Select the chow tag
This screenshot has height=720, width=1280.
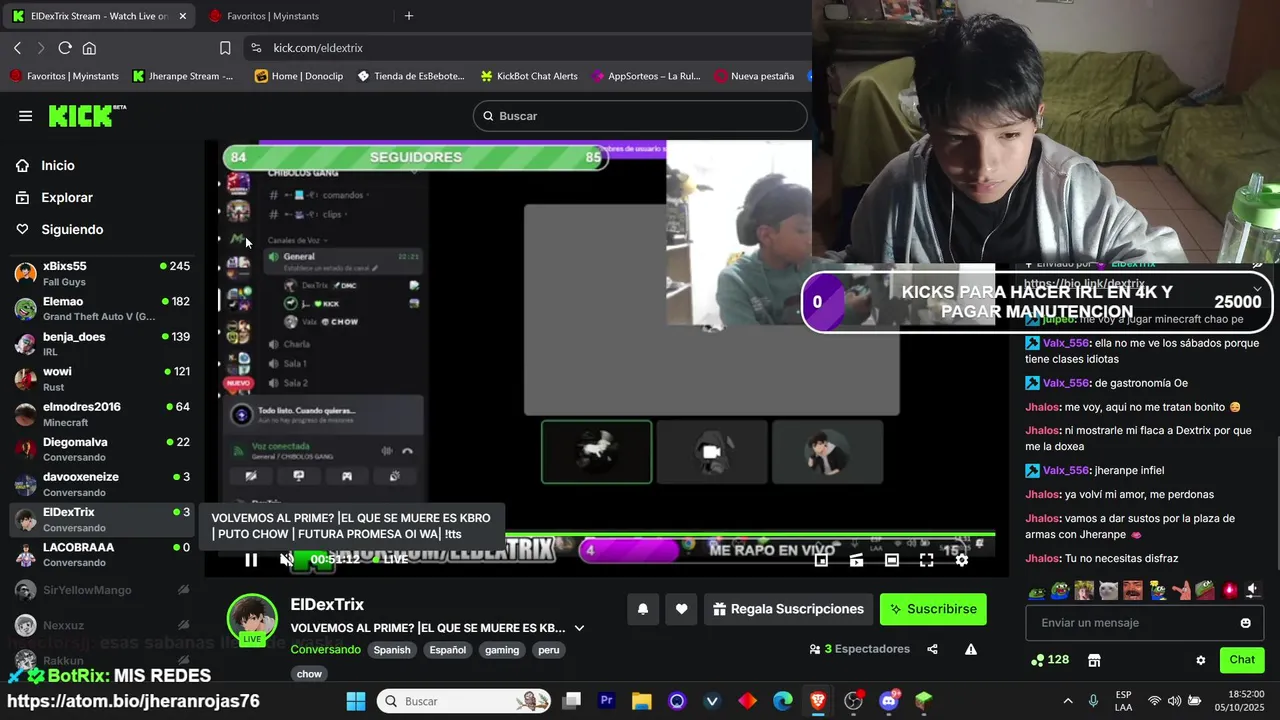[x=309, y=674]
